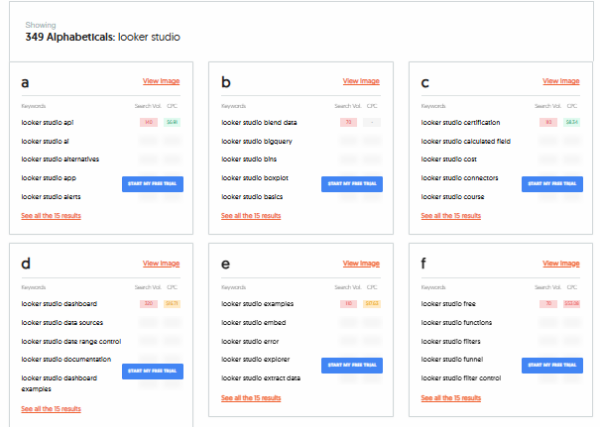The height and width of the screenshot is (427, 600).
Task: Click search volume badge for 'looker studio free'
Action: coord(548,304)
